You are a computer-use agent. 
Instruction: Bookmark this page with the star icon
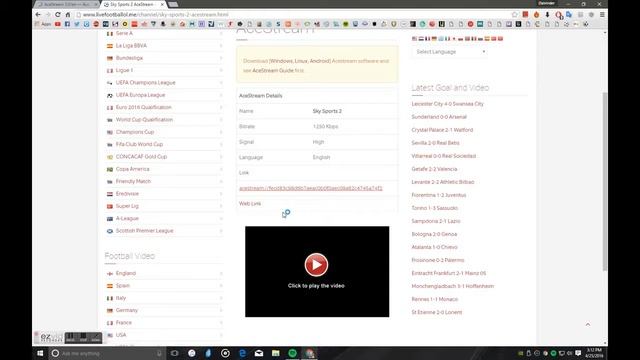pyautogui.click(x=515, y=14)
